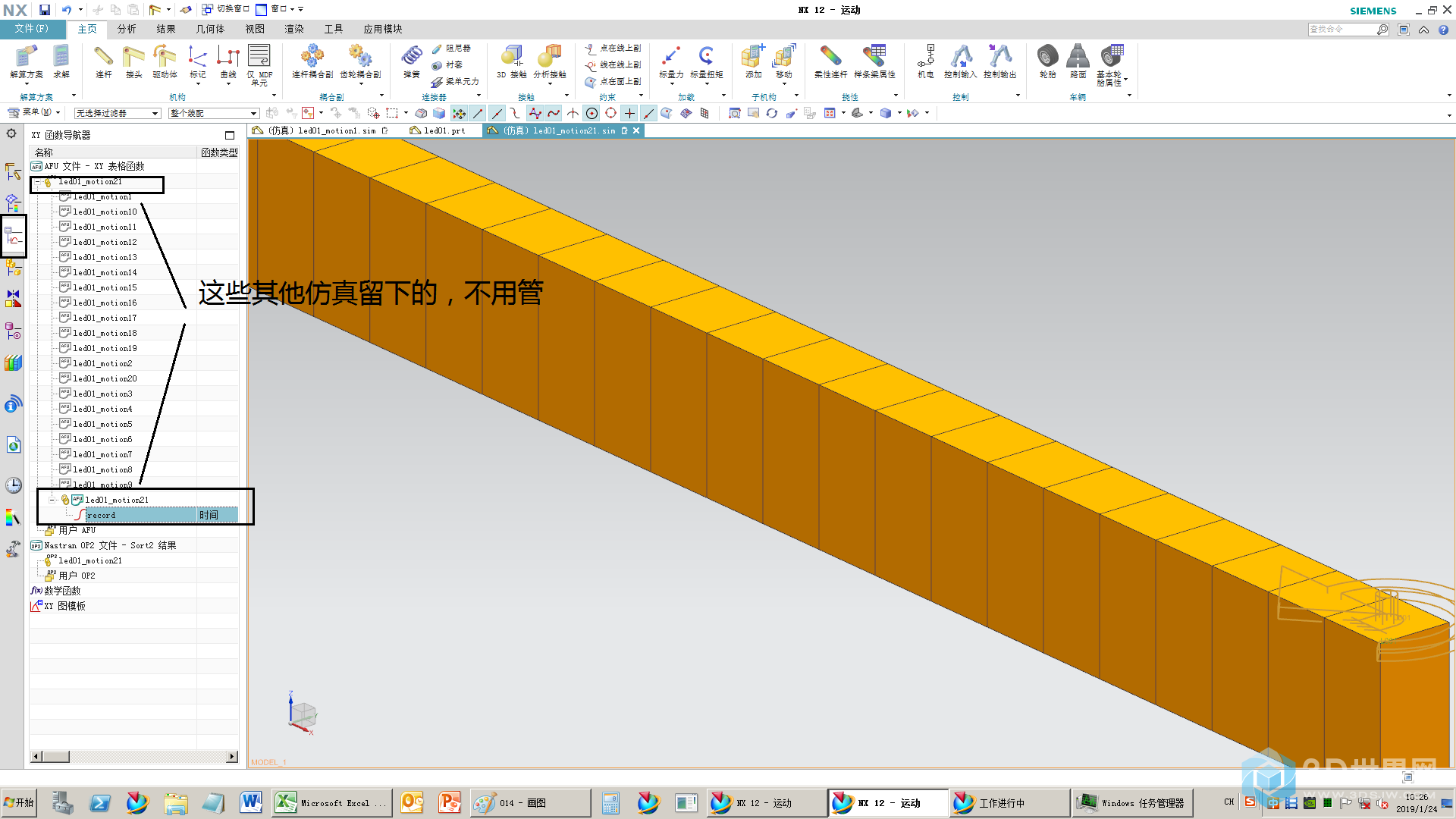Select the 弹簧 (Spring) tool
The width and height of the screenshot is (1456, 819).
pyautogui.click(x=412, y=61)
